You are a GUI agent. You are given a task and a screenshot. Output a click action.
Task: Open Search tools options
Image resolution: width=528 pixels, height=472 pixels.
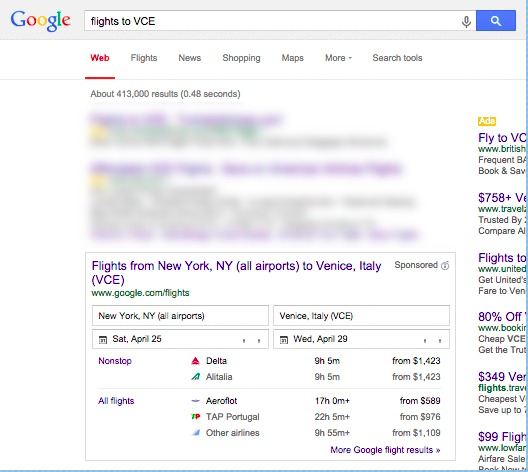click(x=397, y=58)
